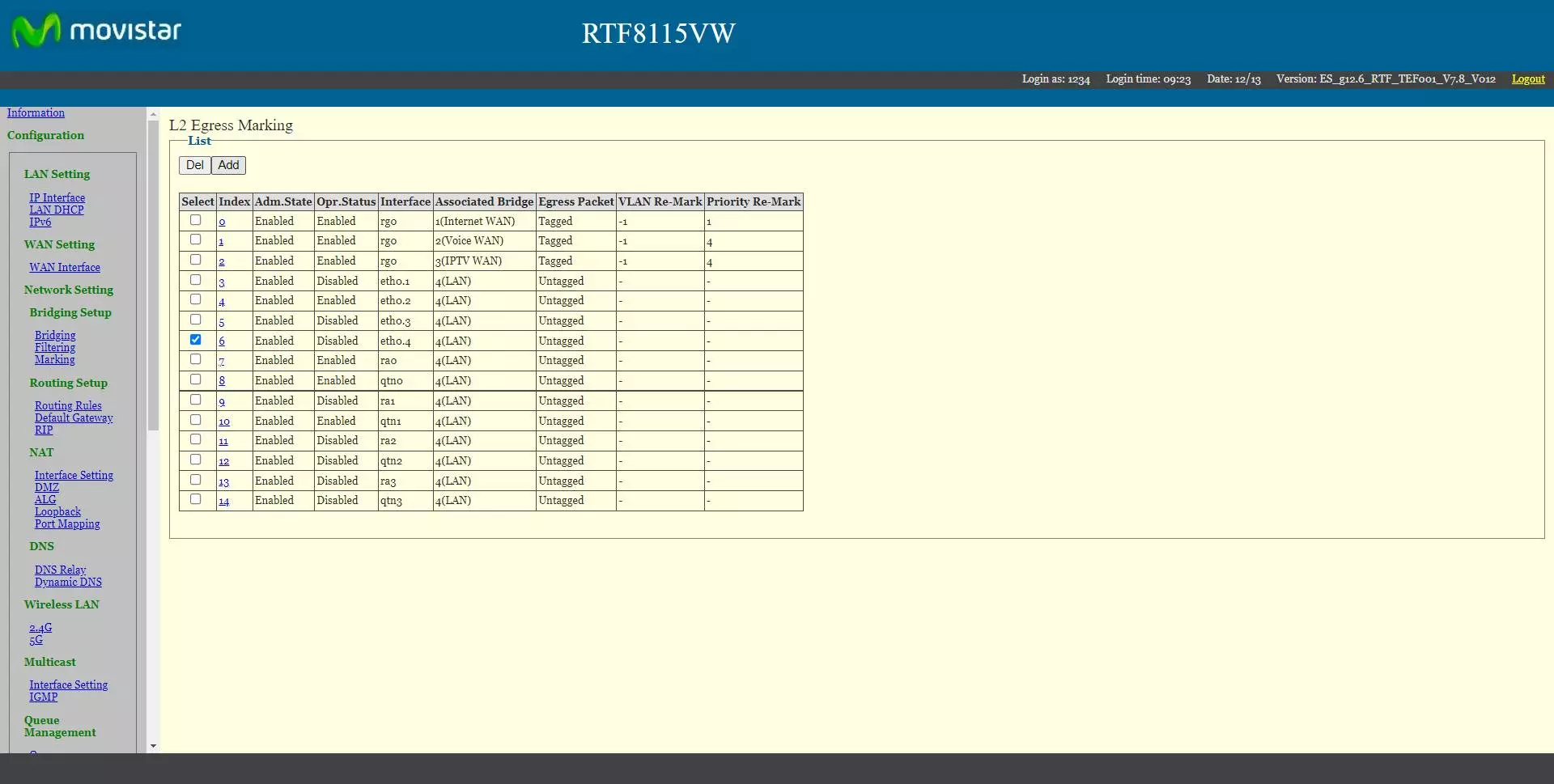1554x784 pixels.
Task: Tick the checkbox for row index 14
Action: (x=195, y=499)
